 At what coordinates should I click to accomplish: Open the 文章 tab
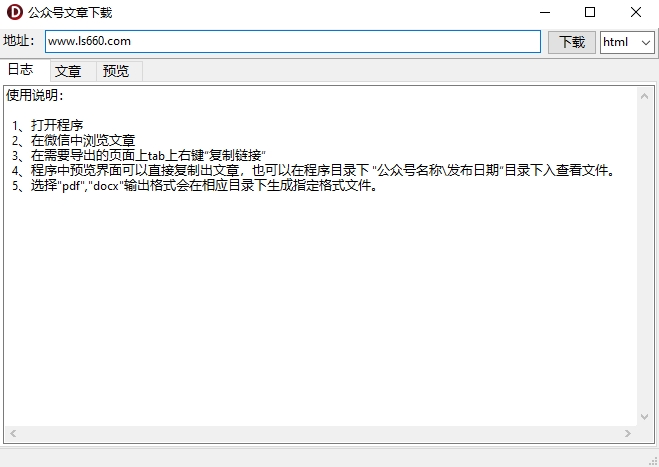pyautogui.click(x=68, y=71)
